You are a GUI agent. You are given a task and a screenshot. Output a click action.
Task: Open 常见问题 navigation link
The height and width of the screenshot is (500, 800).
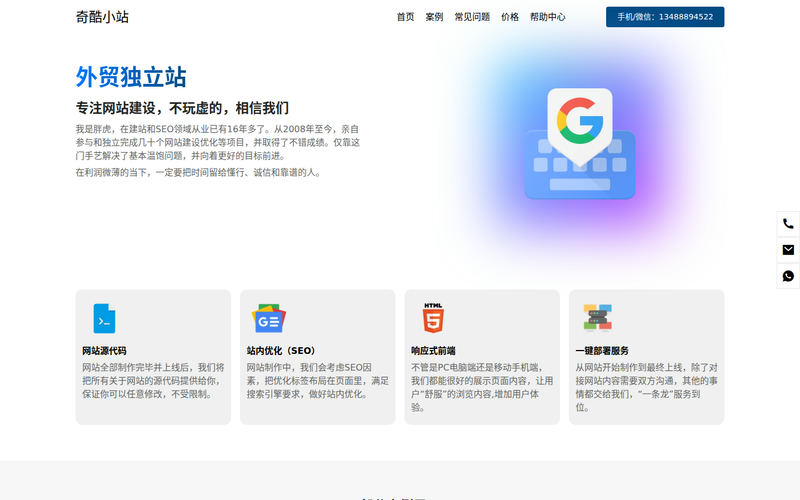pos(472,17)
